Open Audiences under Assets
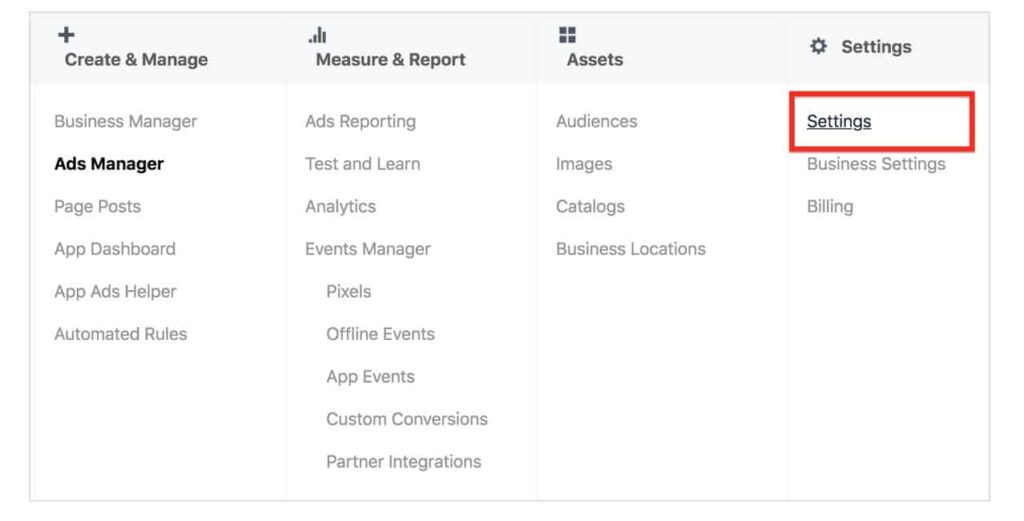The image size is (1024, 521). point(597,121)
